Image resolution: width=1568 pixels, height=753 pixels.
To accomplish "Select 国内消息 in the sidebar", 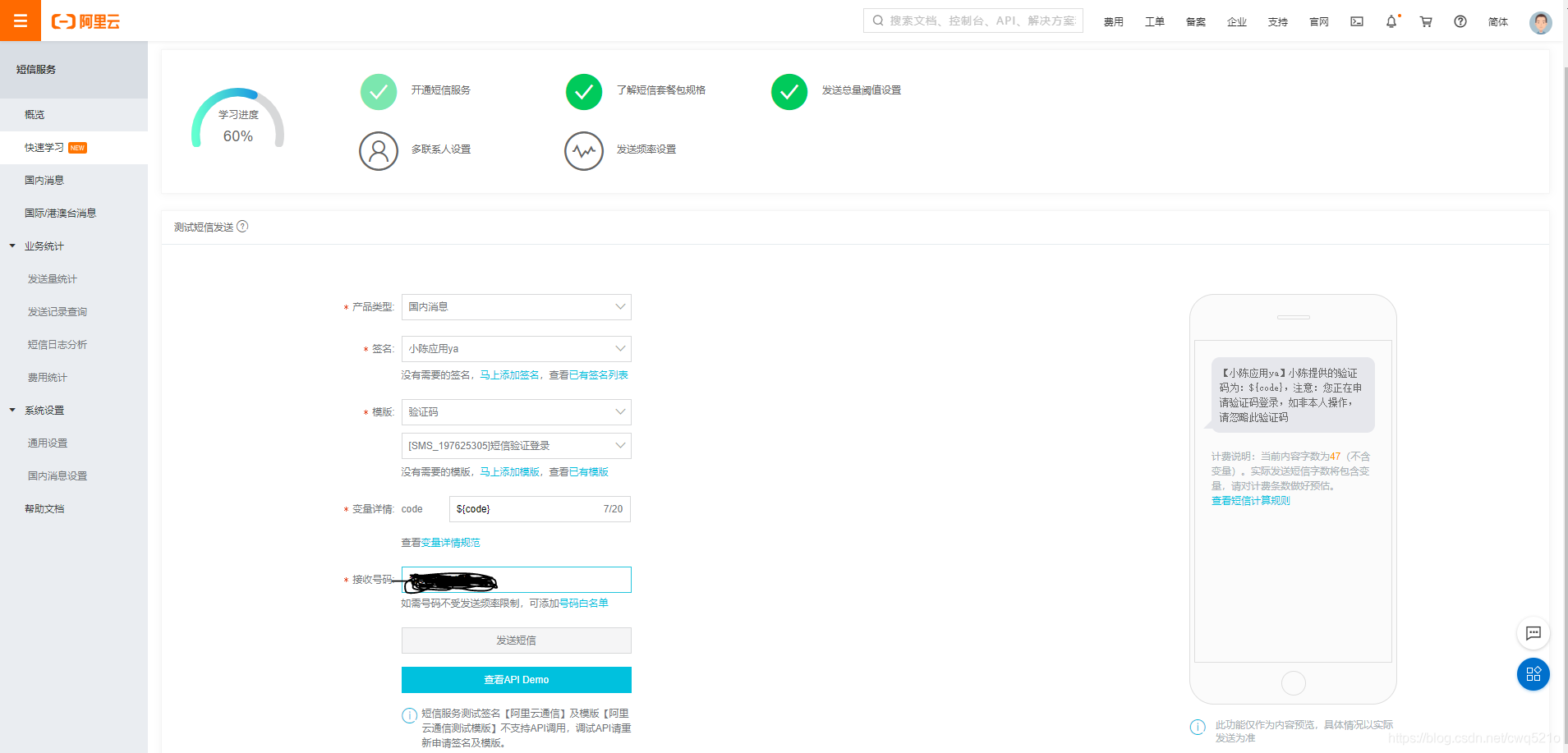I will [x=44, y=179].
